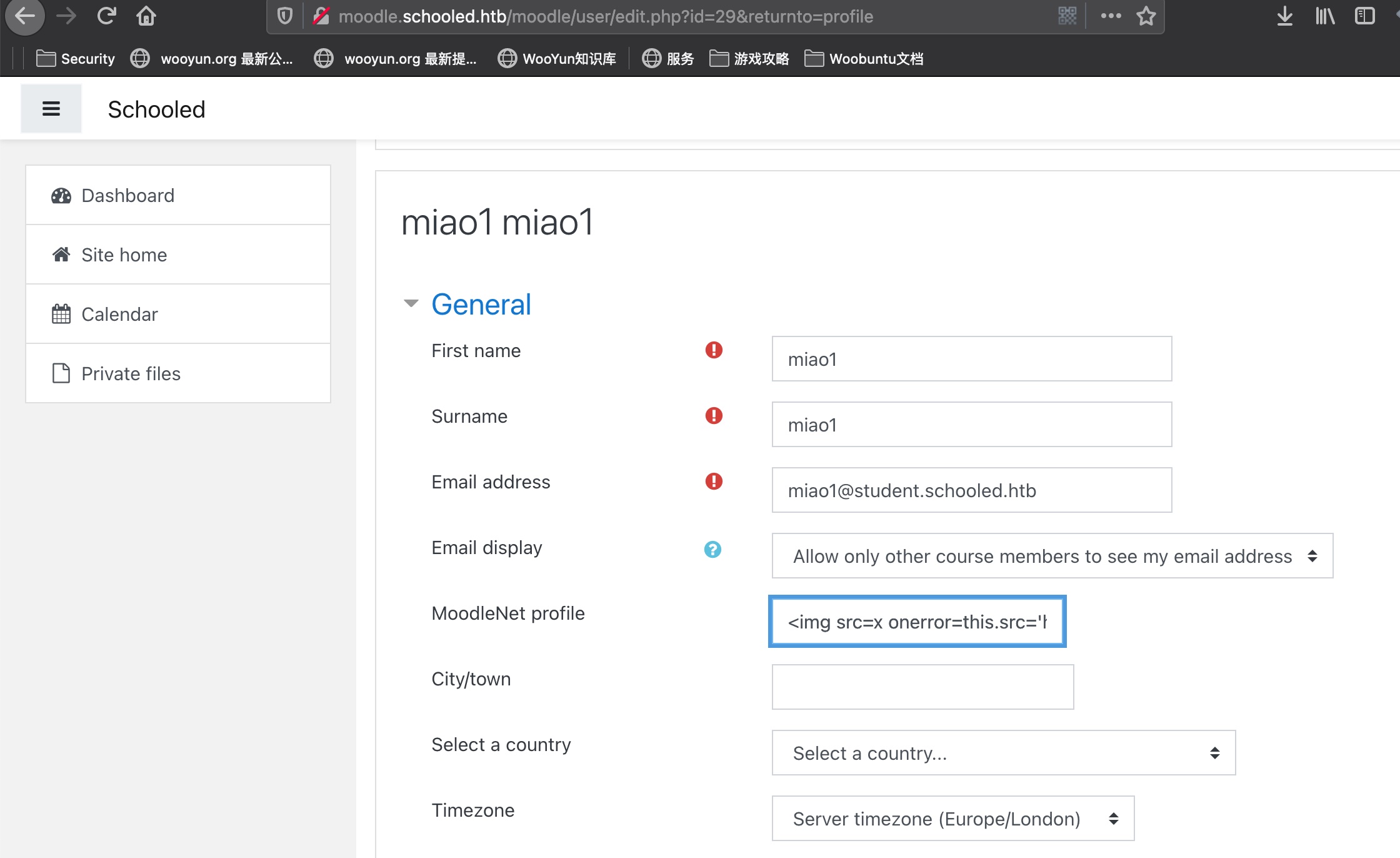The image size is (1400, 858).
Task: Go to browser home page icon
Action: [146, 16]
